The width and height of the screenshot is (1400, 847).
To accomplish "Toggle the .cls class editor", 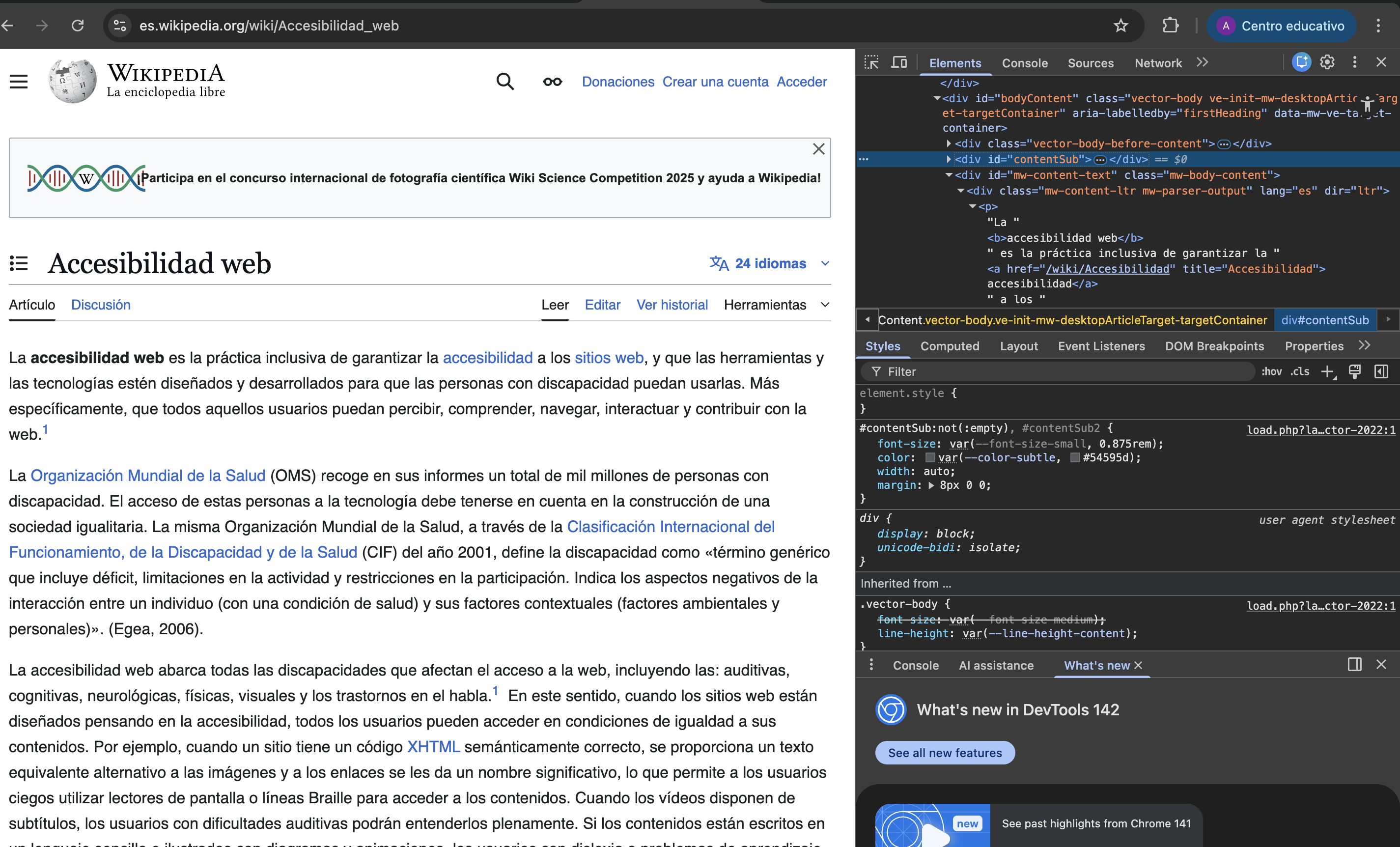I will (1299, 371).
